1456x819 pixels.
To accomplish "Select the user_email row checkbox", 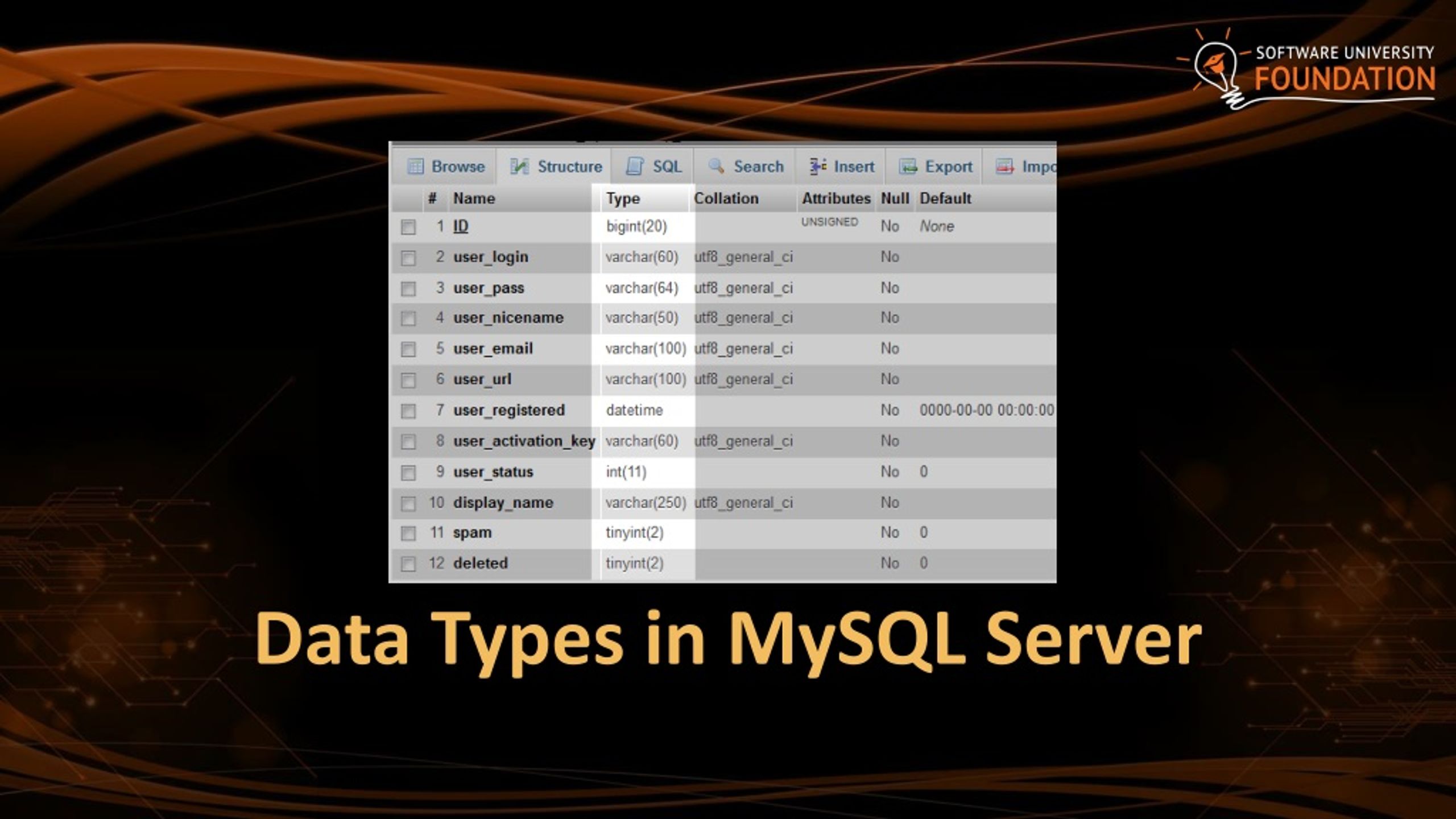I will pyautogui.click(x=408, y=348).
